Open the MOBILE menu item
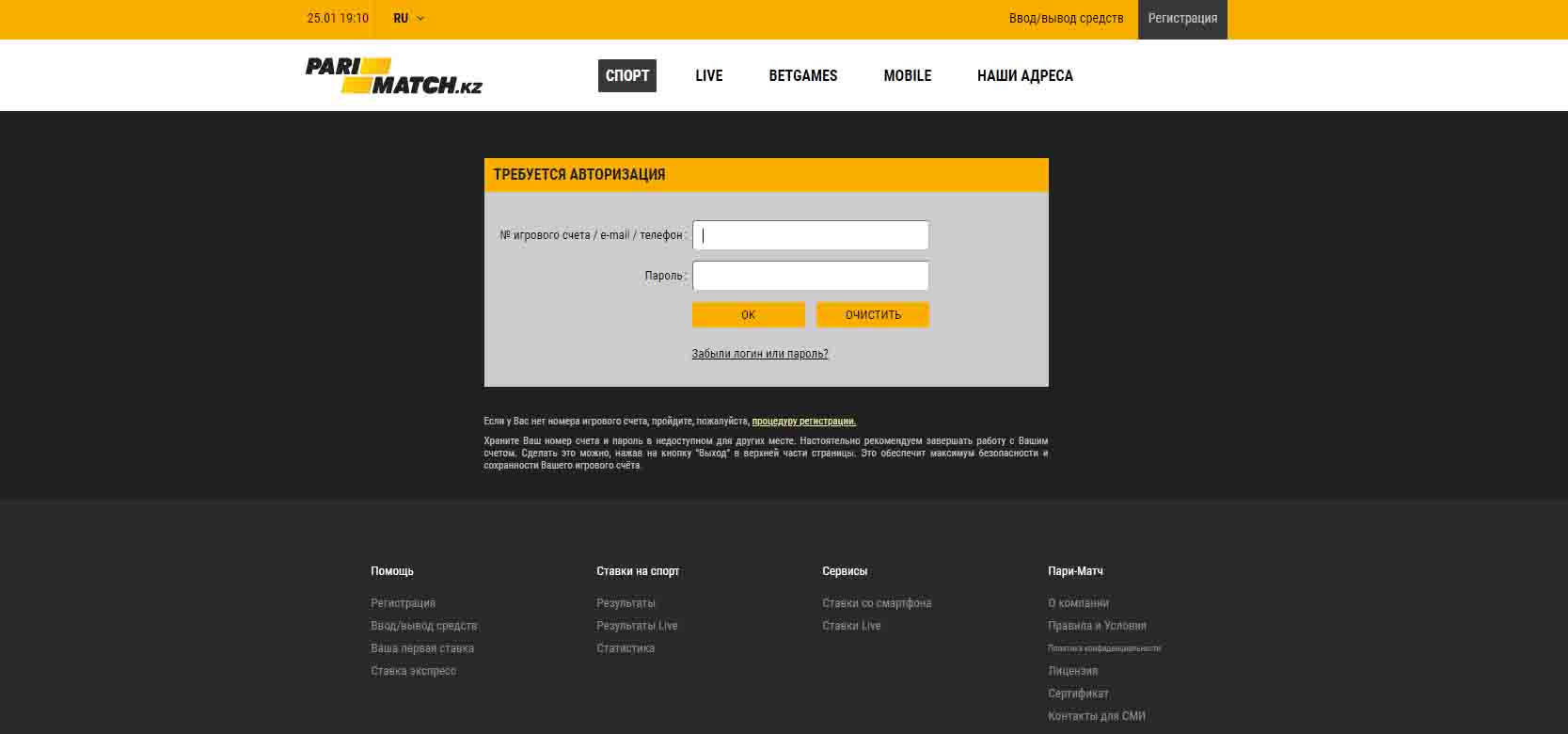Screen dimensions: 1568x734 click(907, 76)
